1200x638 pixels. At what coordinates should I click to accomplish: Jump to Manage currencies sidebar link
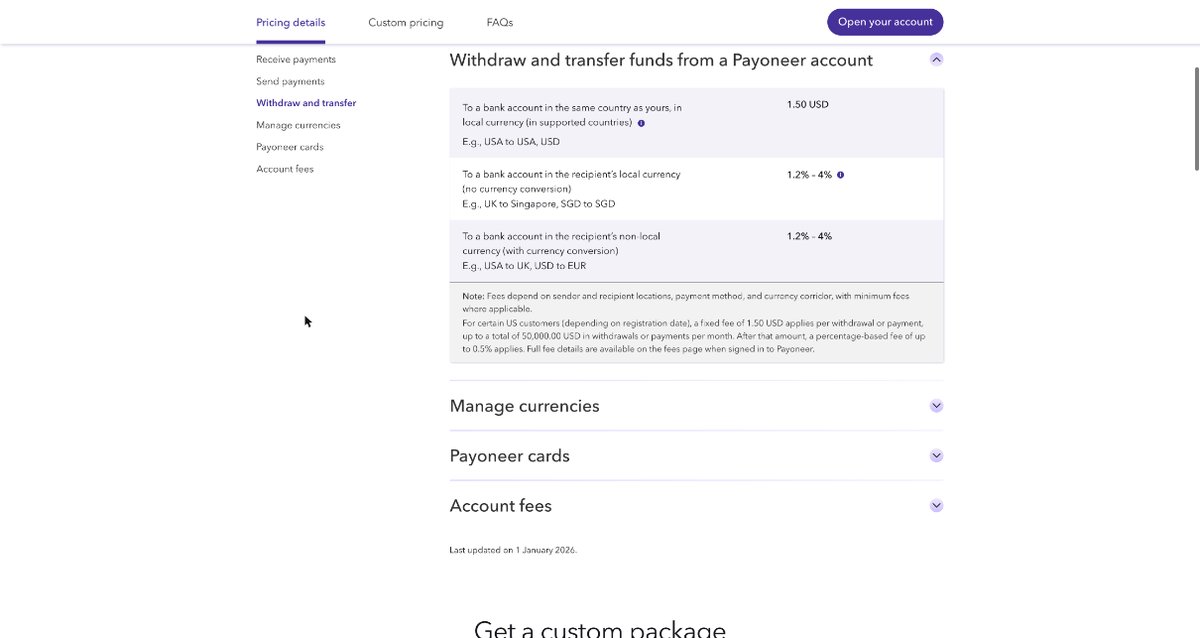click(x=298, y=125)
